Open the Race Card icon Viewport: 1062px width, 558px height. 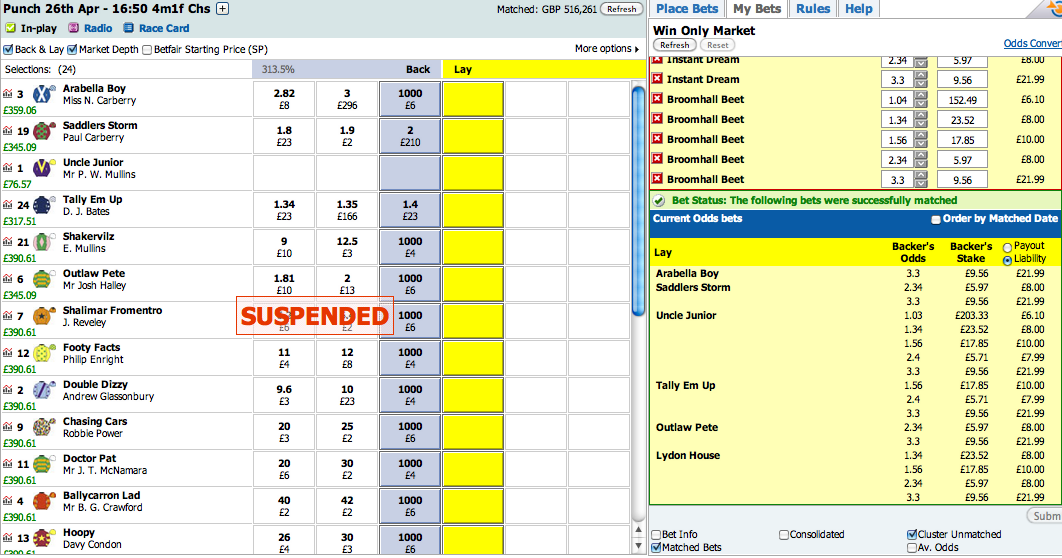pyautogui.click(x=128, y=28)
